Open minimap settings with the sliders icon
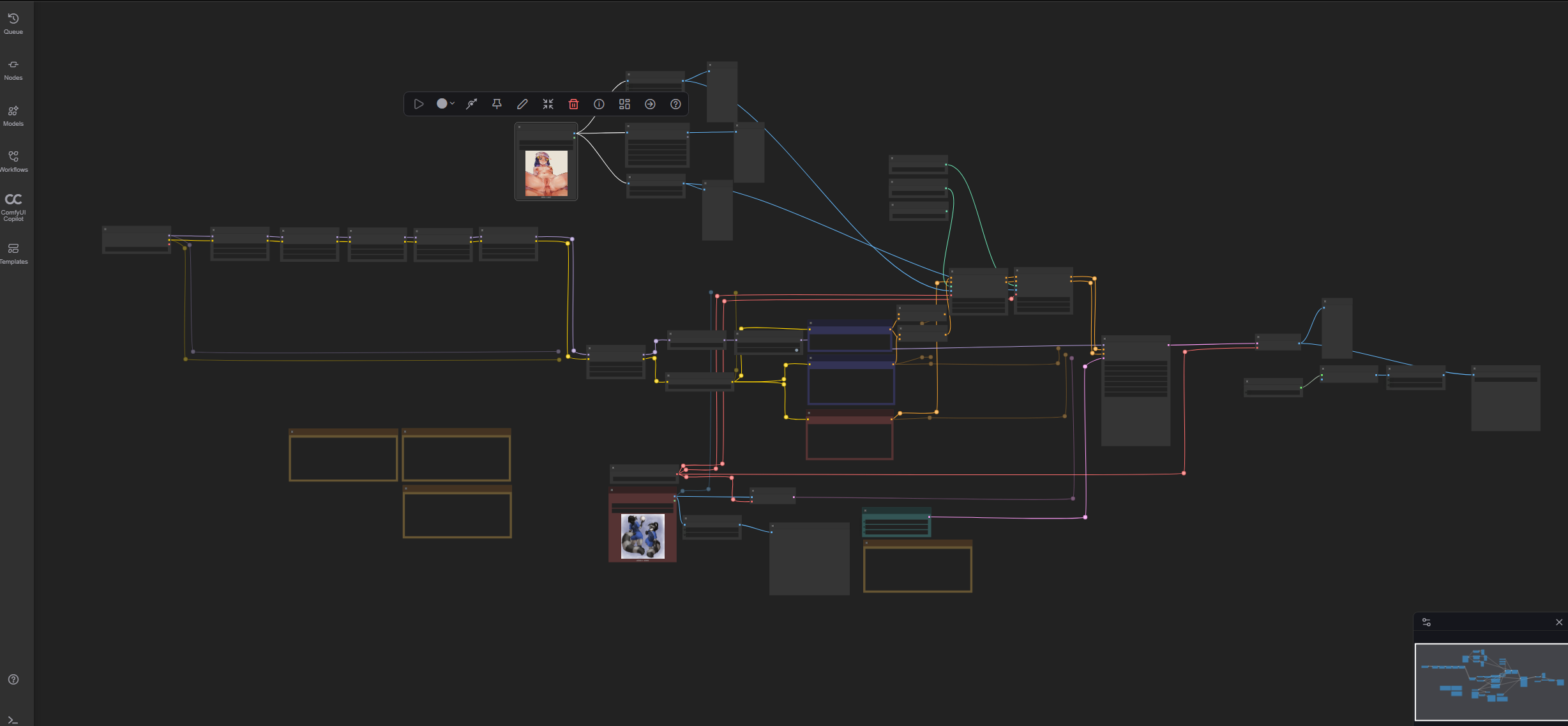This screenshot has width=1568, height=726. click(1426, 622)
